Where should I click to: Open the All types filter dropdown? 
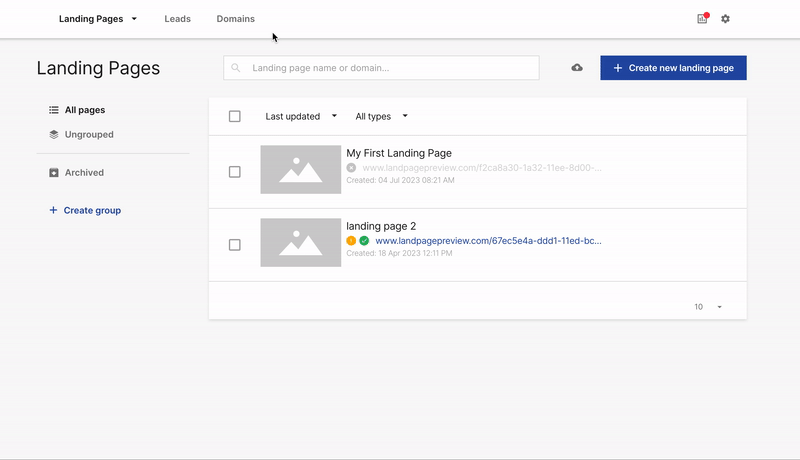[382, 116]
